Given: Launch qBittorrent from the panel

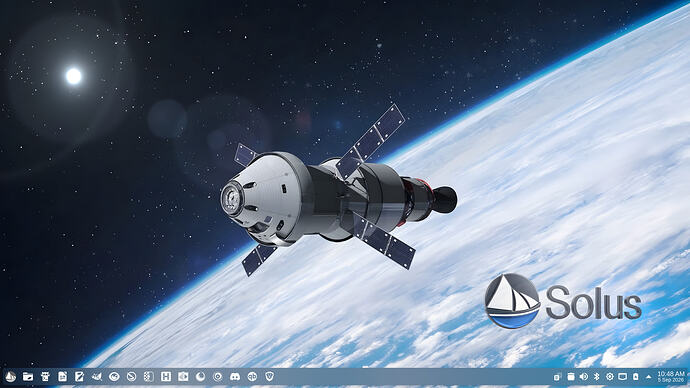Looking at the screenshot, I should 252,377.
